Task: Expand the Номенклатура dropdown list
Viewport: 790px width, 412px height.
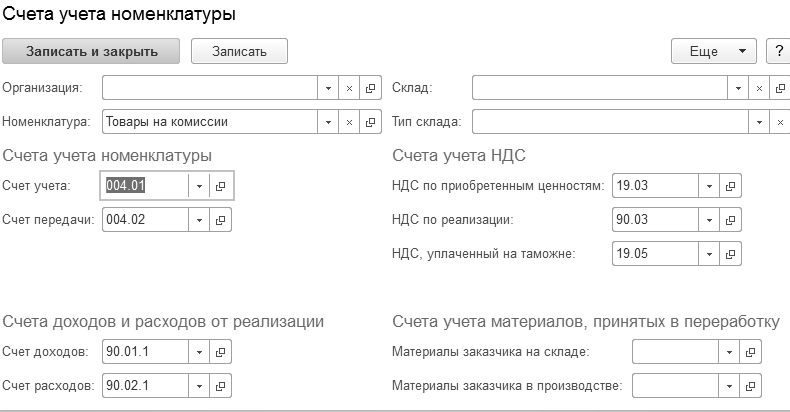Action: point(329,122)
